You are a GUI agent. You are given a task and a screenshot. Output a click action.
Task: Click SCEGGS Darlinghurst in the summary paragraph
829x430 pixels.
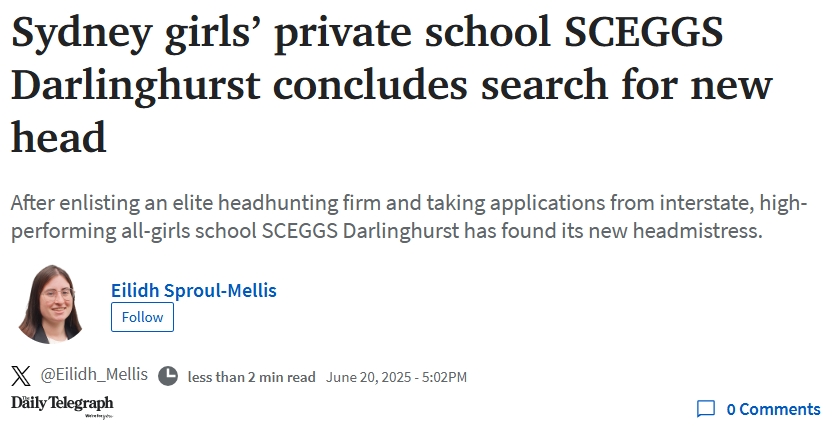pos(361,231)
